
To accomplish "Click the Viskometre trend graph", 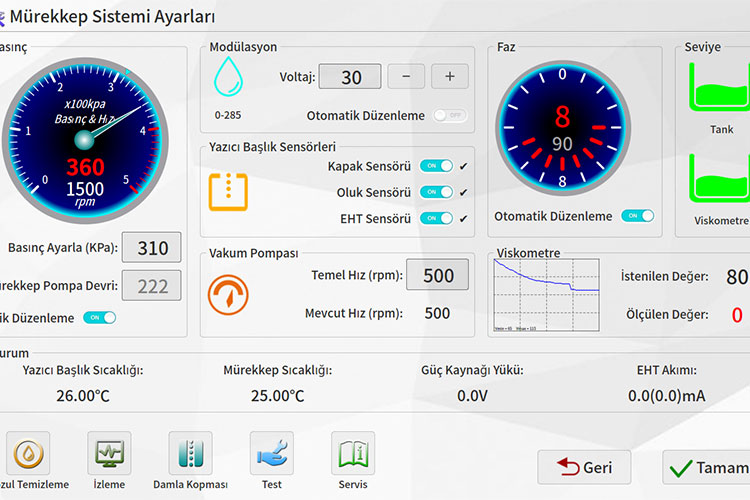I will 547,295.
